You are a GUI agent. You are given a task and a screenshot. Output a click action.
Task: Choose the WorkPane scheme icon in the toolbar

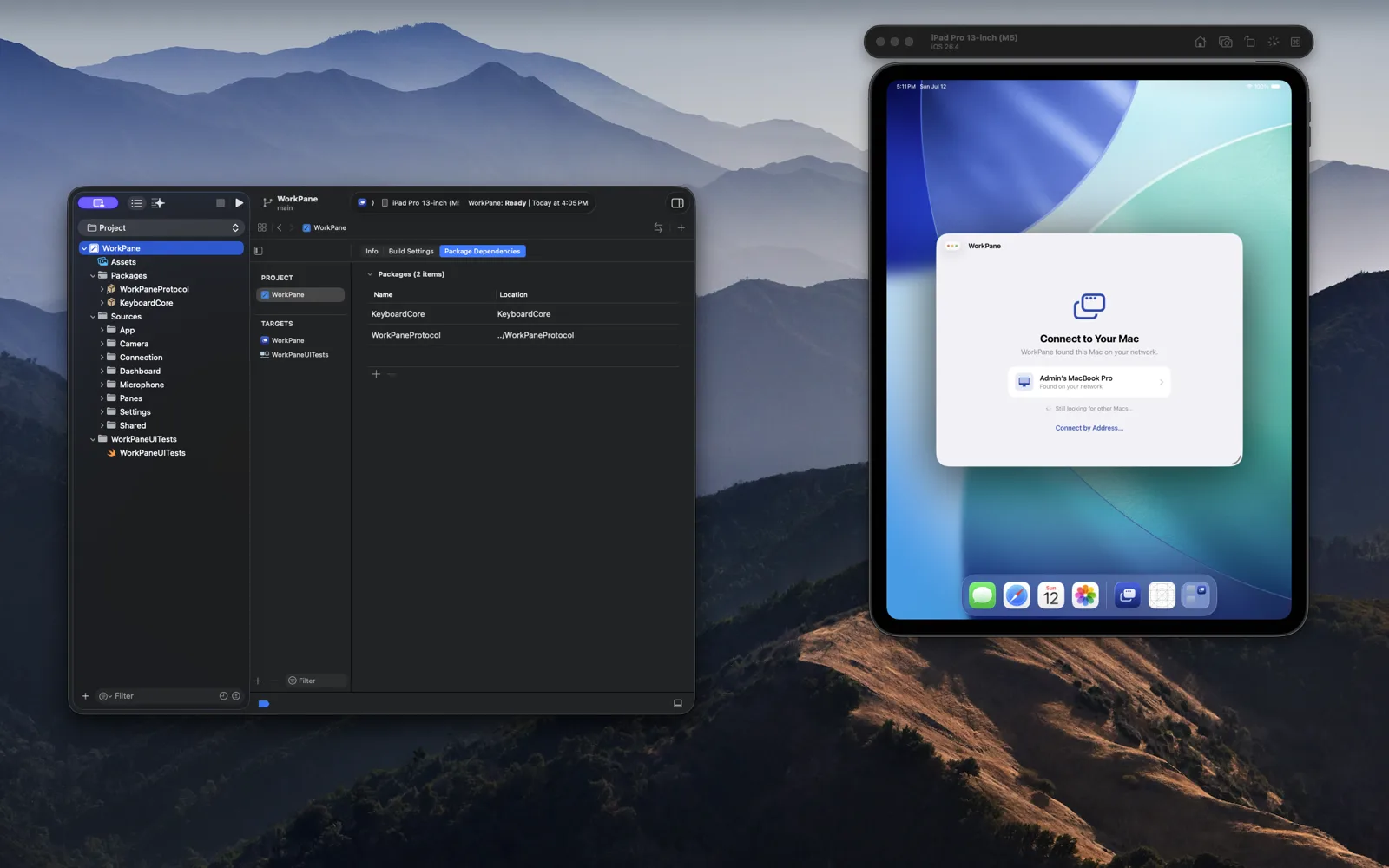point(362,203)
